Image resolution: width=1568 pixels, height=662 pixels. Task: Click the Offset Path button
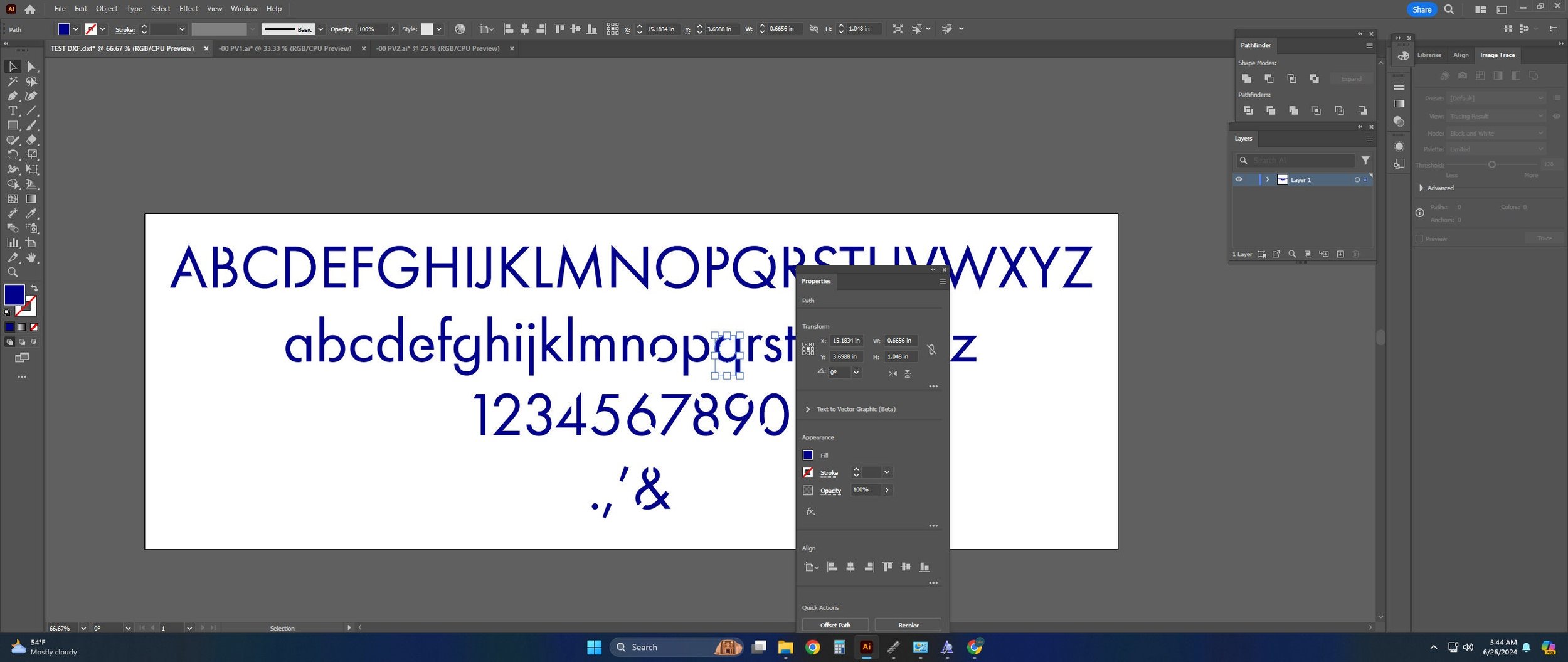pyautogui.click(x=835, y=625)
